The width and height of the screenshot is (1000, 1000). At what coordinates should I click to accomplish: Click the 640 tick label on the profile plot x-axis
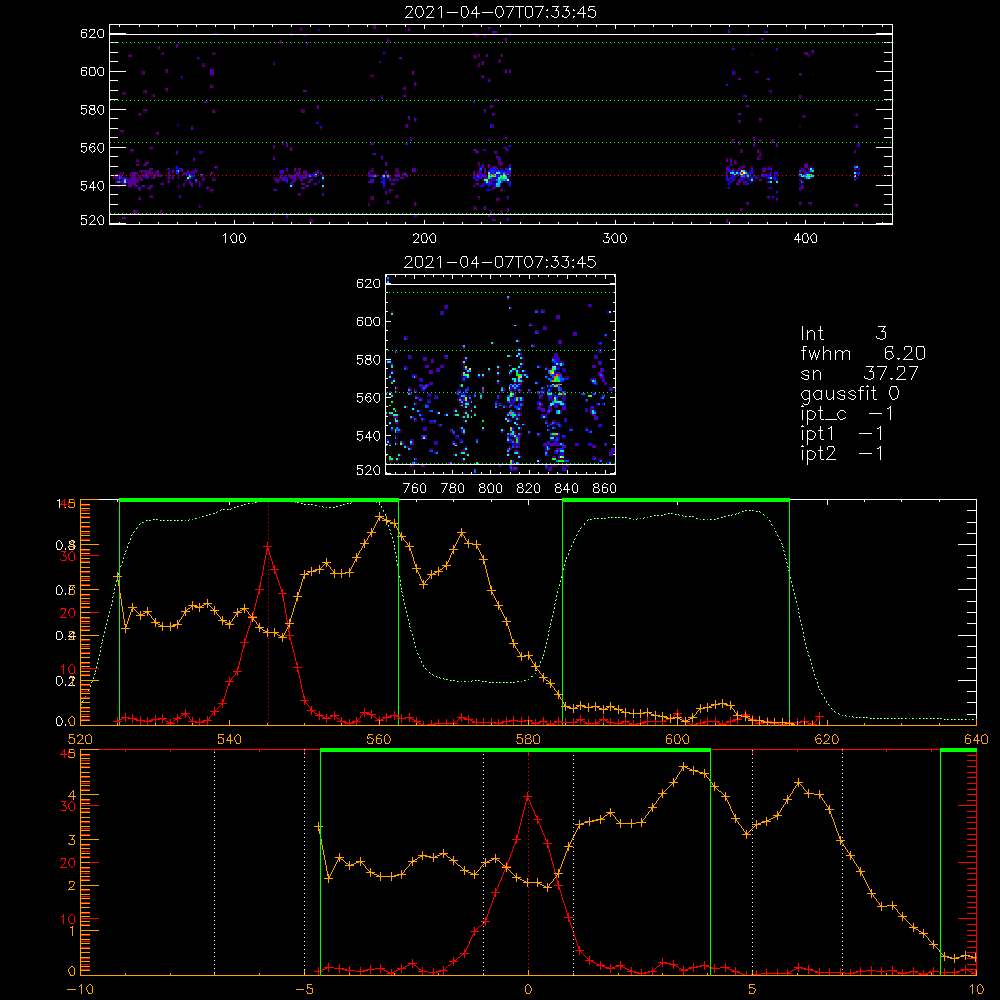[976, 739]
